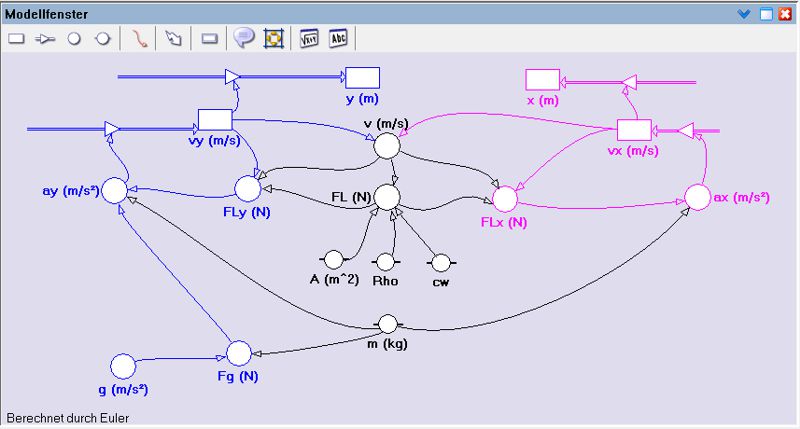The width and height of the screenshot is (800, 429).
Task: Maximize the Modellfenster panel
Action: (x=765, y=14)
